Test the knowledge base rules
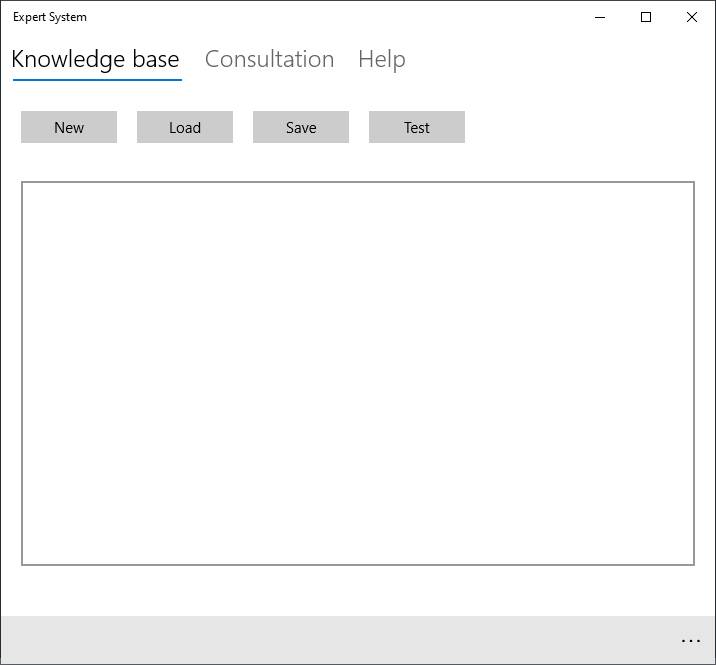 (x=417, y=127)
